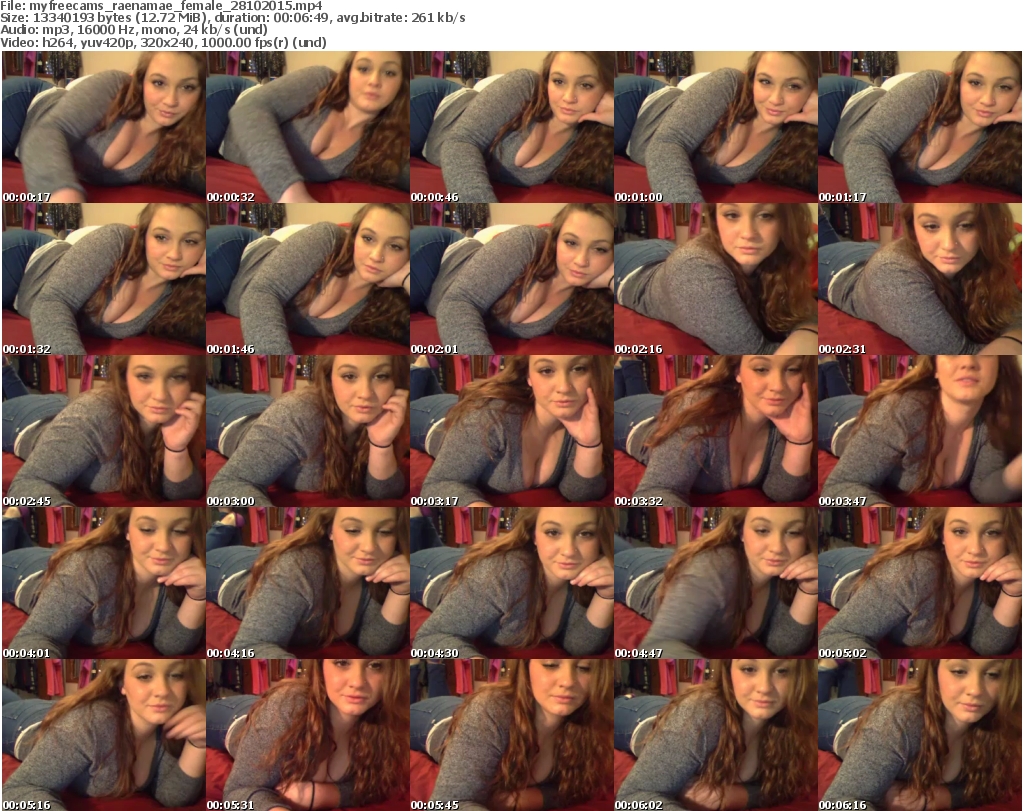Click the Audio line reading mp3, 16000 Hz
Image resolution: width=1024 pixels, height=811 pixels.
click(134, 30)
